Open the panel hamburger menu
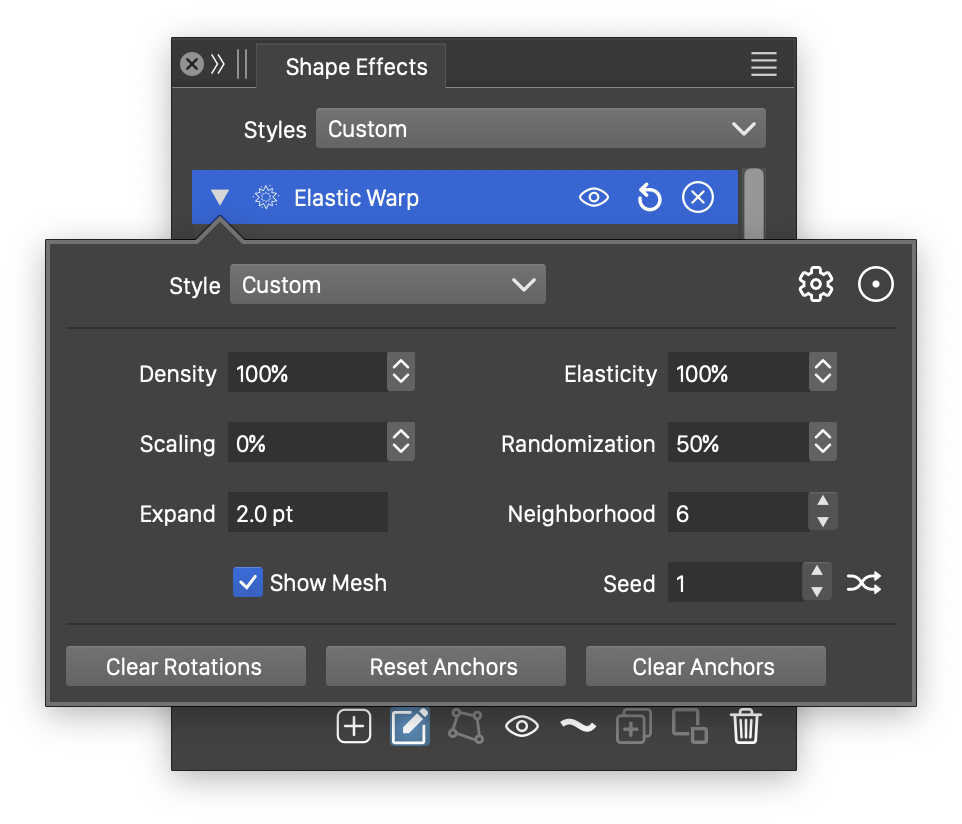This screenshot has height=824, width=962. pyautogui.click(x=764, y=65)
